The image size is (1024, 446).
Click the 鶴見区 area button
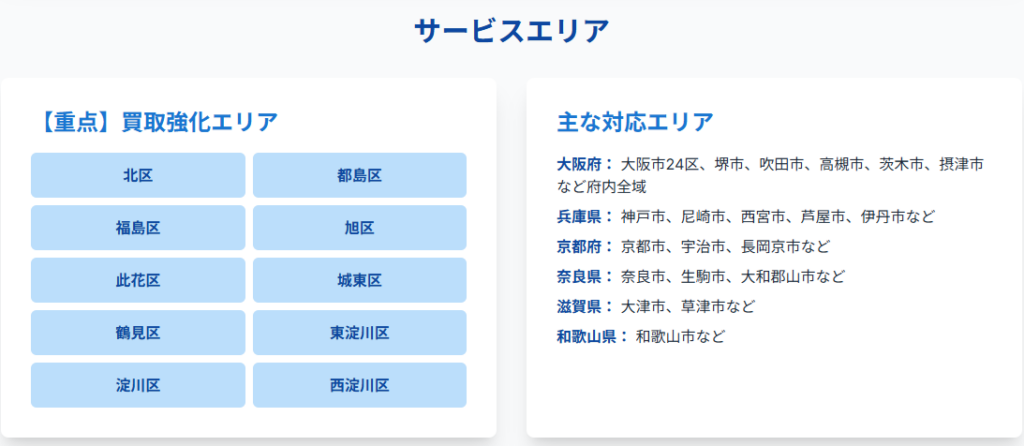tap(138, 333)
